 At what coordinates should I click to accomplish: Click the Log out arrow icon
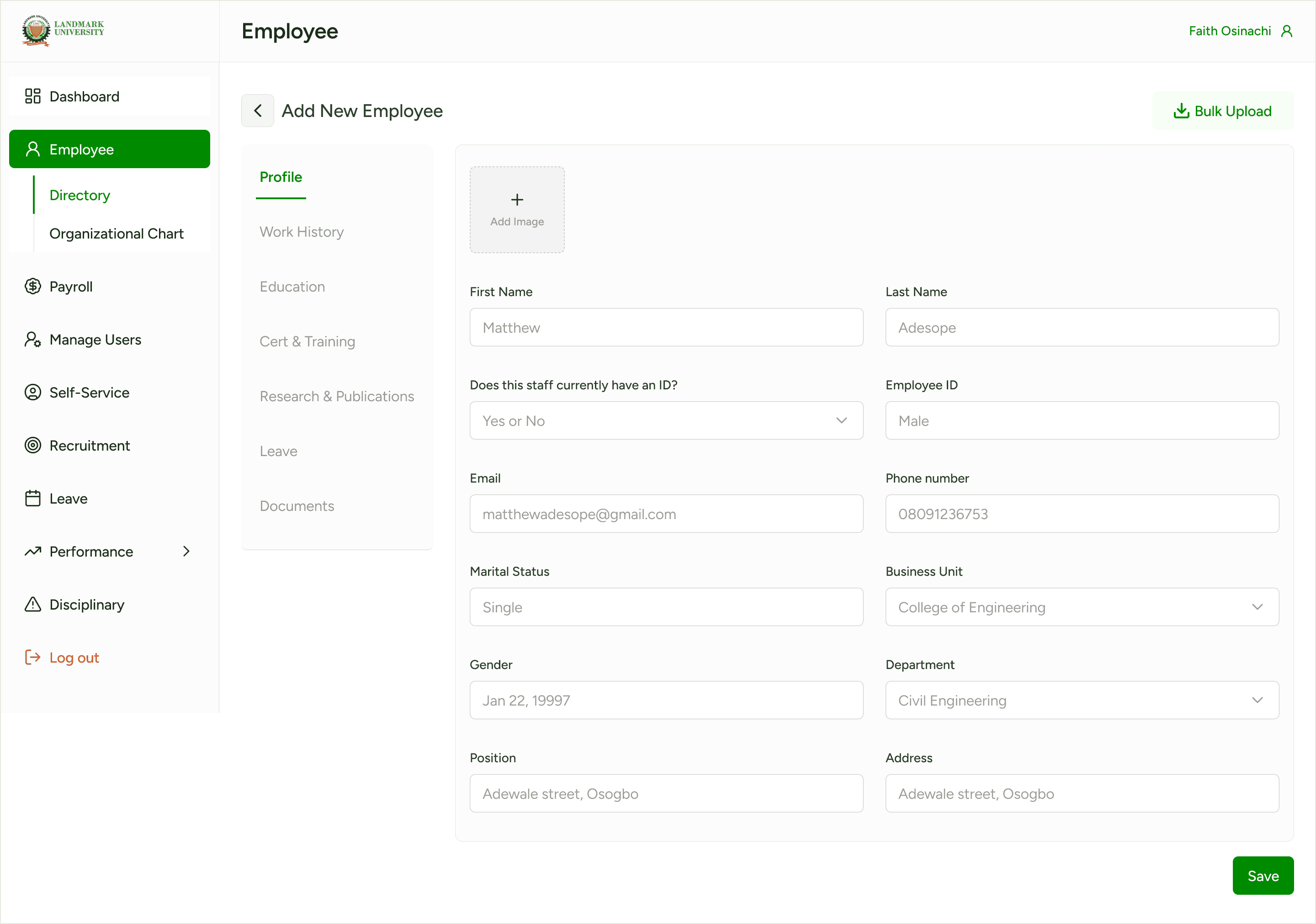pyautogui.click(x=32, y=657)
